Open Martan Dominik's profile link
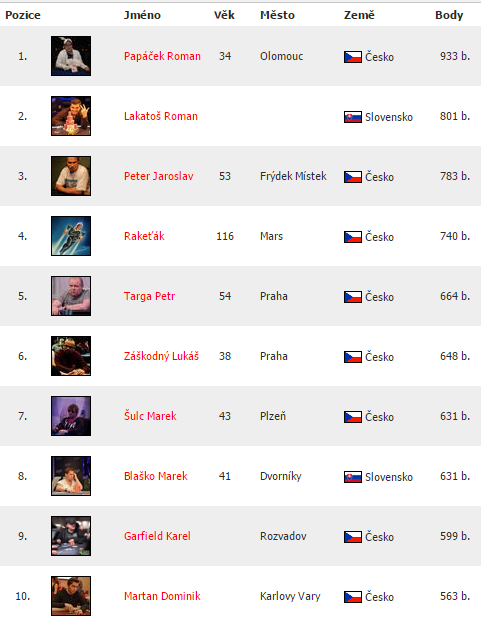481x621 pixels. [x=162, y=596]
